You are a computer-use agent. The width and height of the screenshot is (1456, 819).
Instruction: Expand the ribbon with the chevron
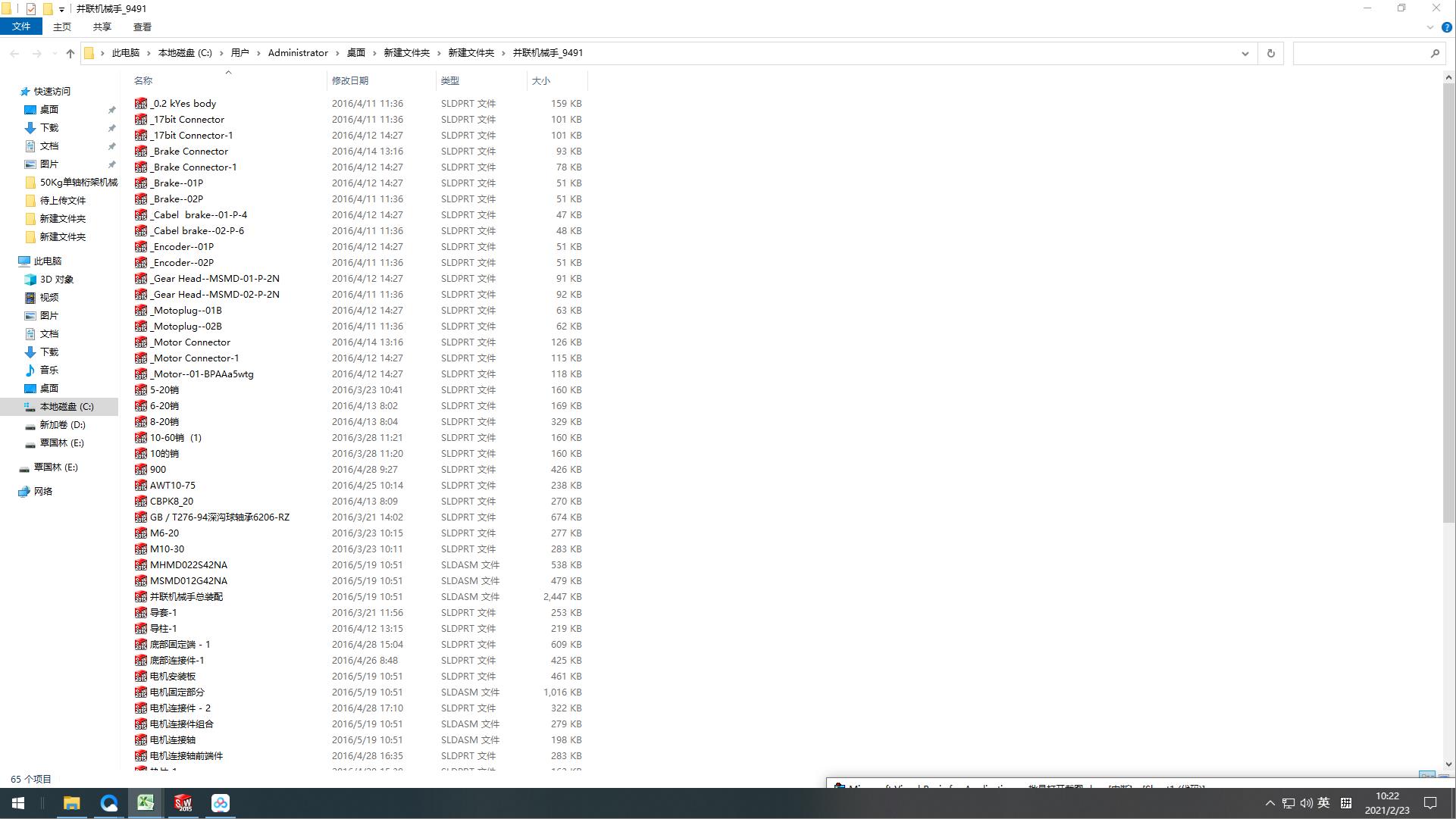point(1429,27)
